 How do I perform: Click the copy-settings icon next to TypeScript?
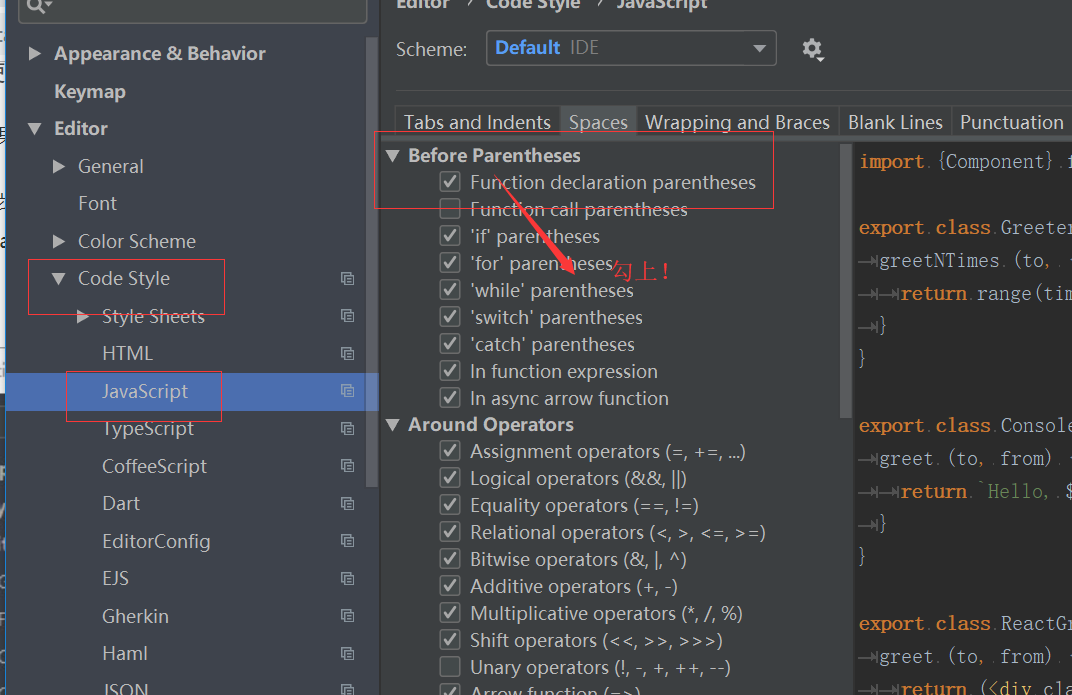pos(347,428)
